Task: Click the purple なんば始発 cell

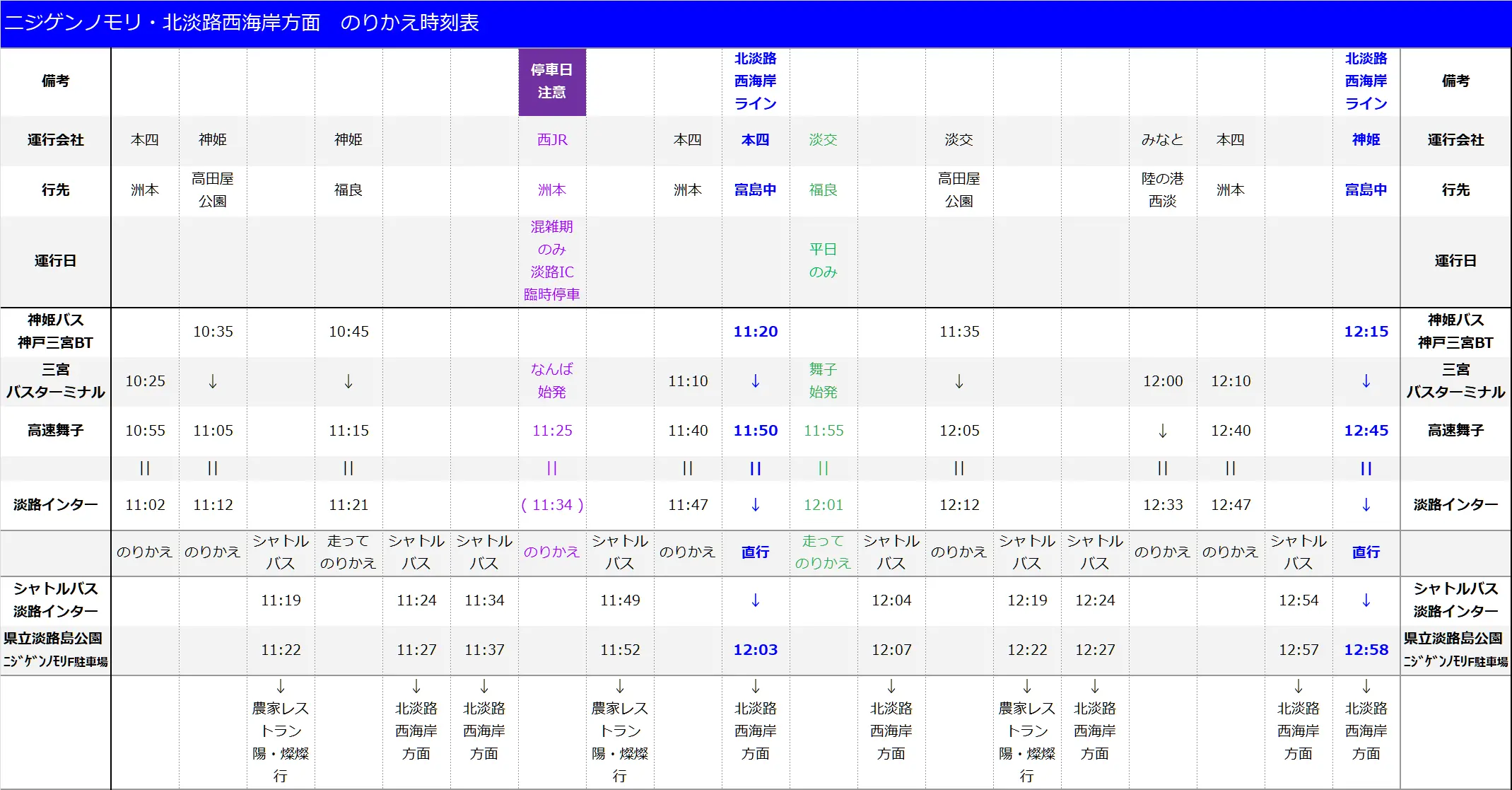Action: [x=552, y=381]
